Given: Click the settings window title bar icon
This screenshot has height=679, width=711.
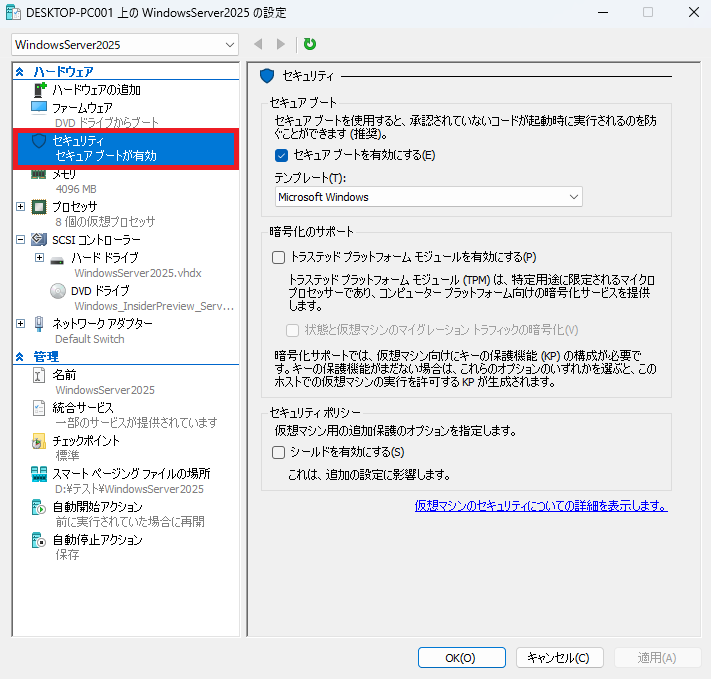Looking at the screenshot, I should [x=13, y=12].
